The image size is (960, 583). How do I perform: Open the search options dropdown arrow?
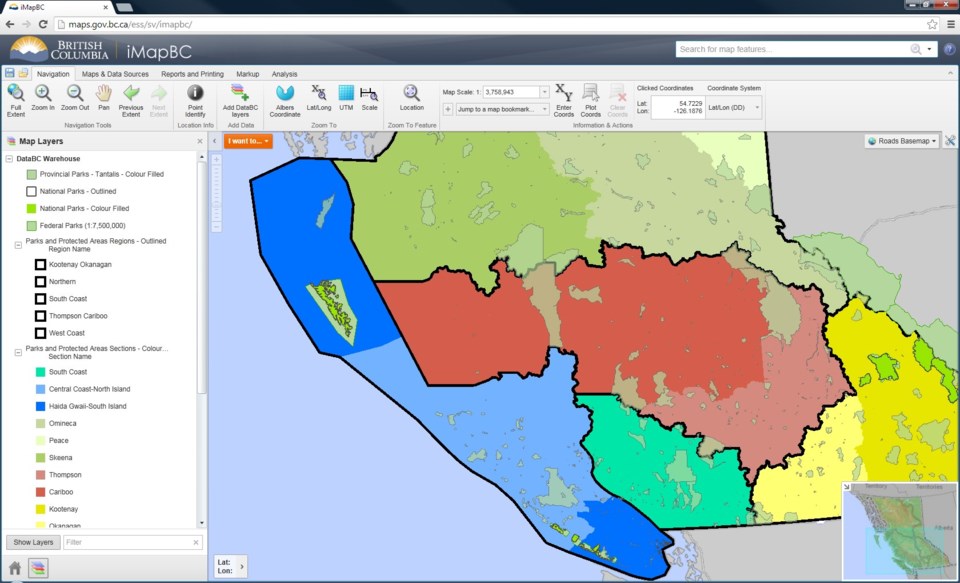point(929,49)
